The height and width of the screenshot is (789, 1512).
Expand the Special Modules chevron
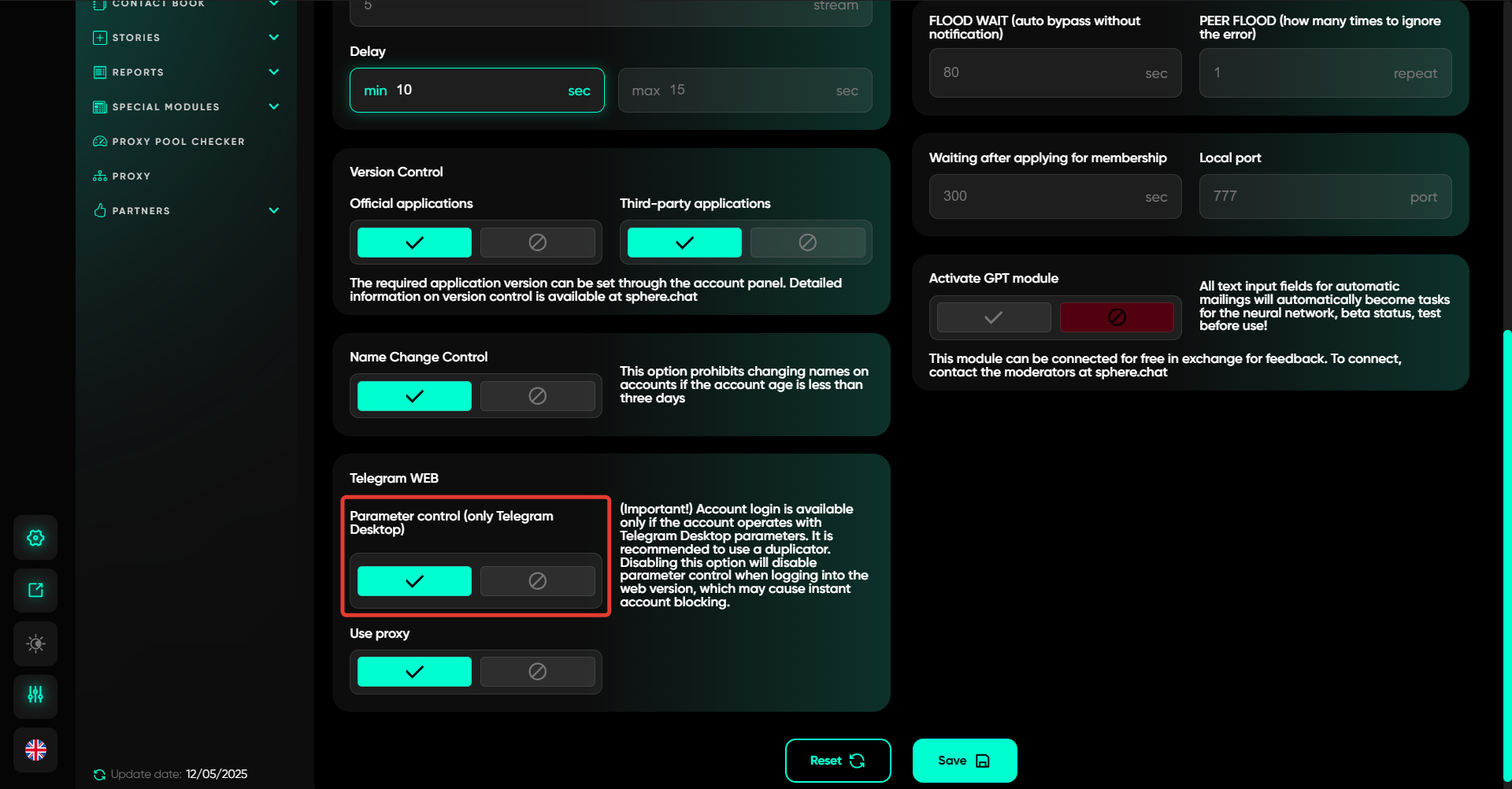273,107
